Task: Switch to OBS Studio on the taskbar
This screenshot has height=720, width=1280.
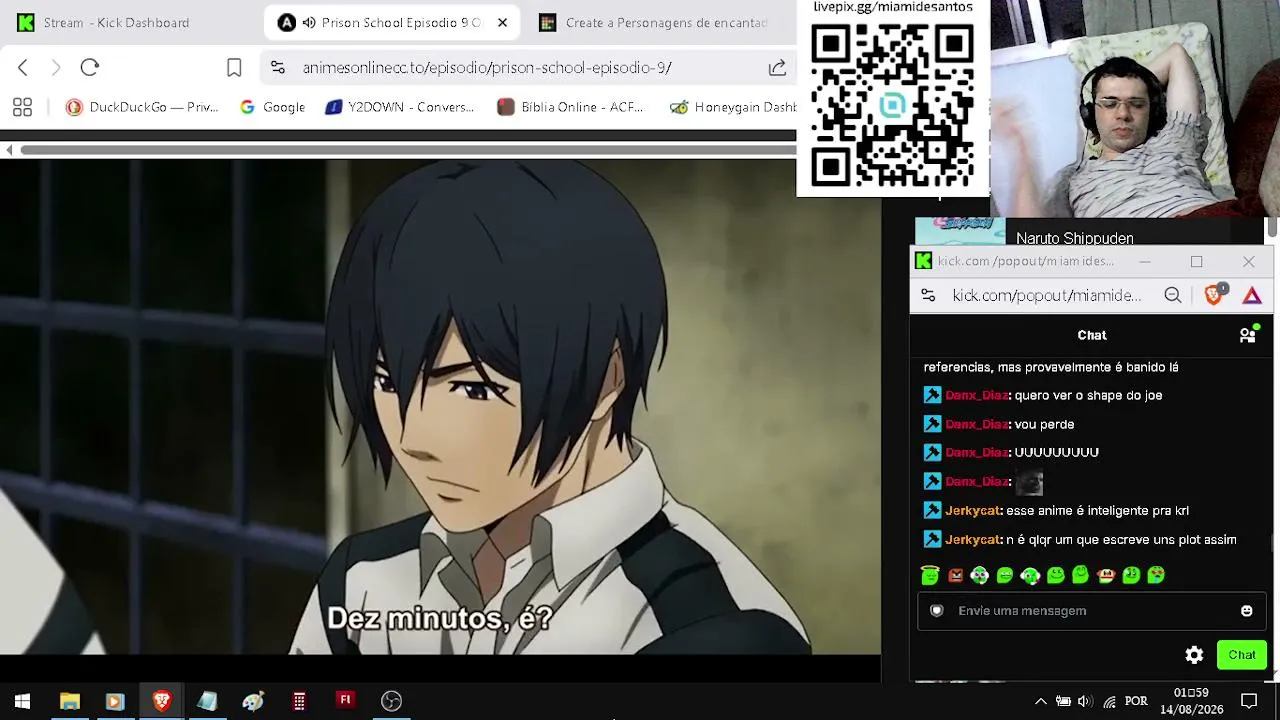Action: [x=391, y=701]
